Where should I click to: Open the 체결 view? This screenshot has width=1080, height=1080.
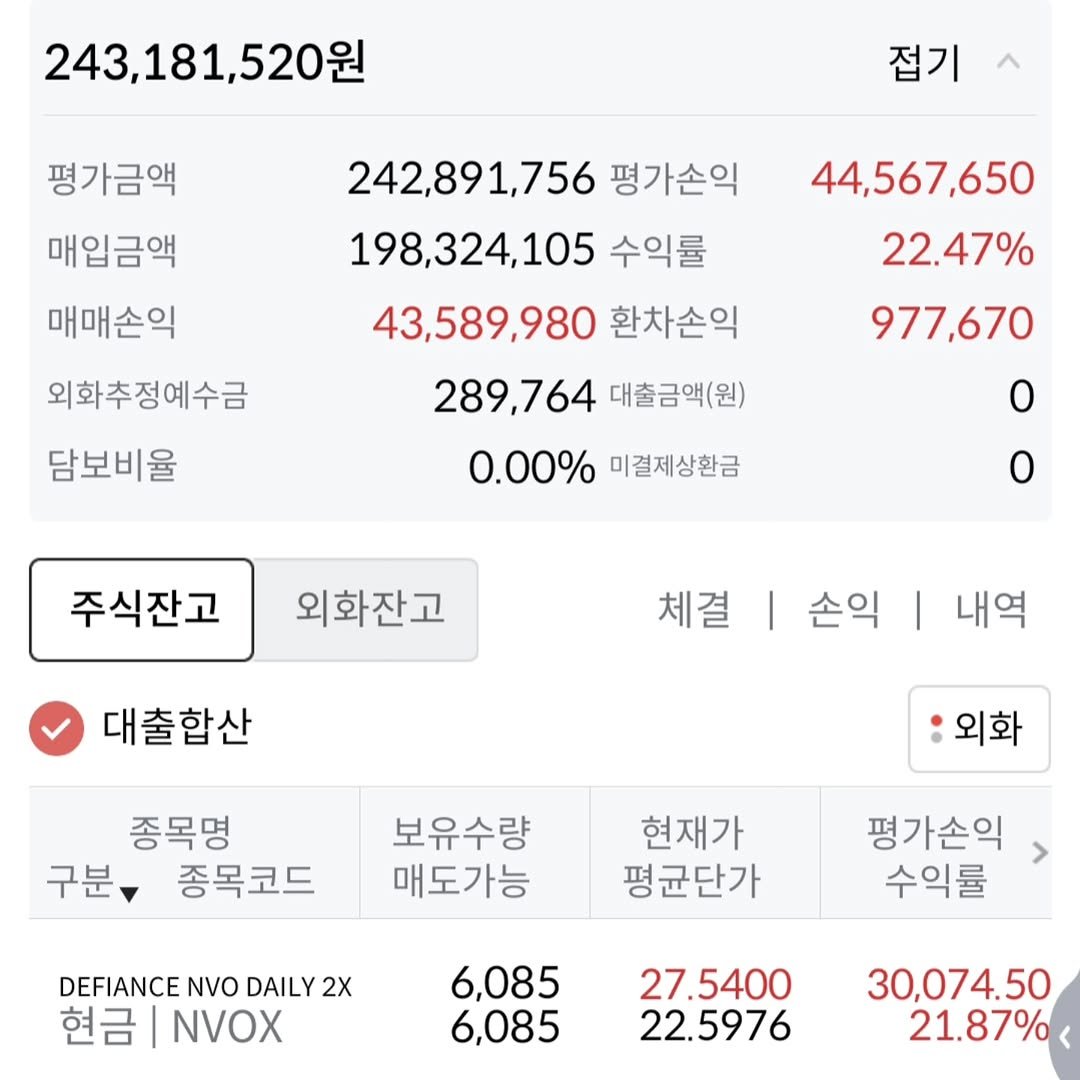694,609
